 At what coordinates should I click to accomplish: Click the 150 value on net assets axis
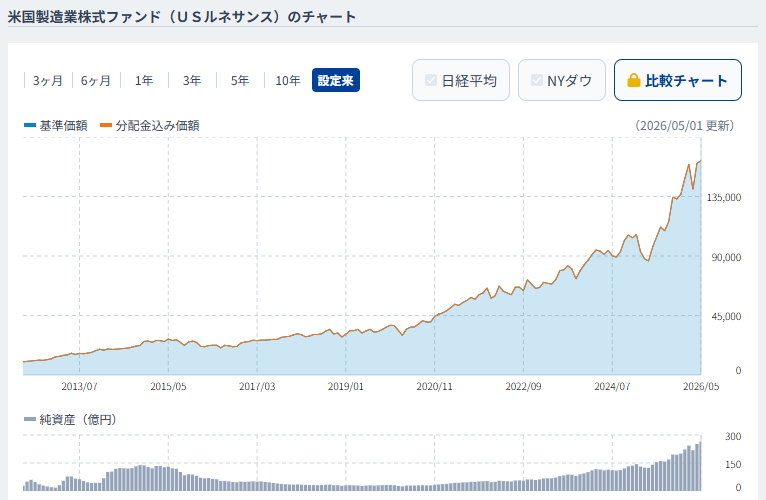(x=733, y=464)
